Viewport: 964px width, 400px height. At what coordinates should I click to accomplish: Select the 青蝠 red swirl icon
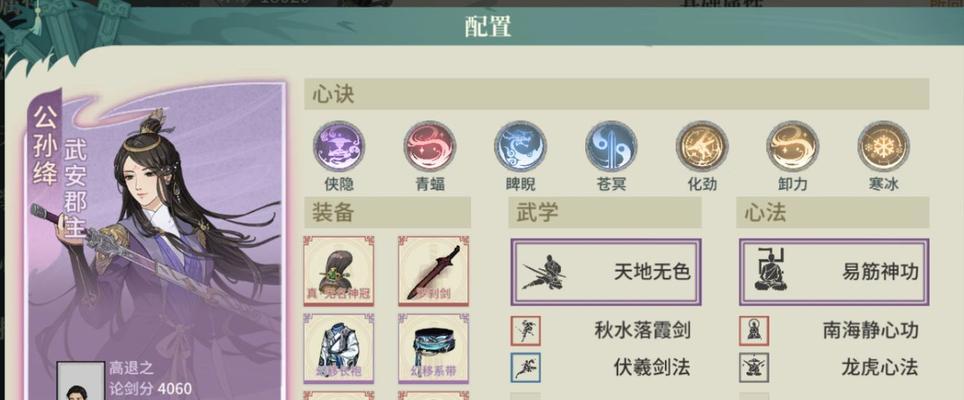430,147
